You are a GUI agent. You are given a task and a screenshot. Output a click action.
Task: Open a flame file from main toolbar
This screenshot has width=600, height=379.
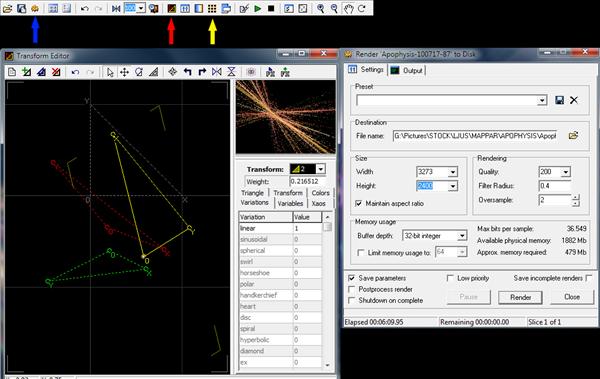point(7,8)
